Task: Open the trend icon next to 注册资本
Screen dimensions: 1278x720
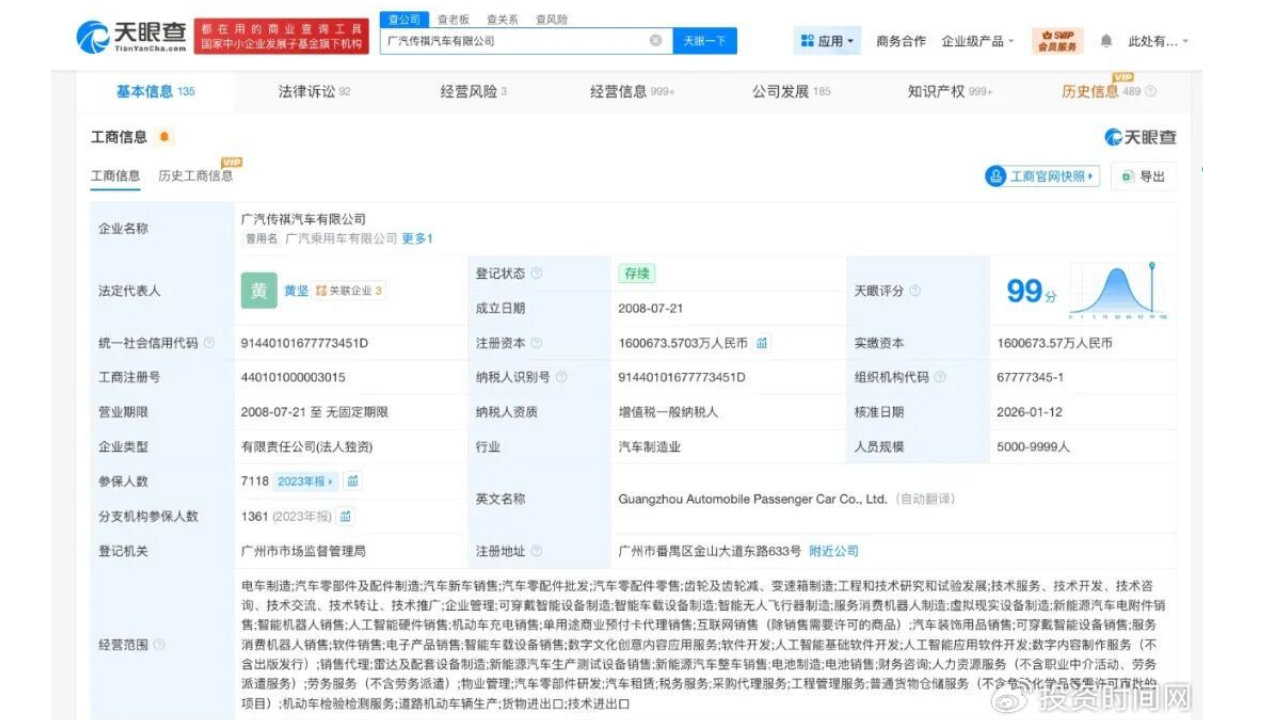Action: point(763,341)
